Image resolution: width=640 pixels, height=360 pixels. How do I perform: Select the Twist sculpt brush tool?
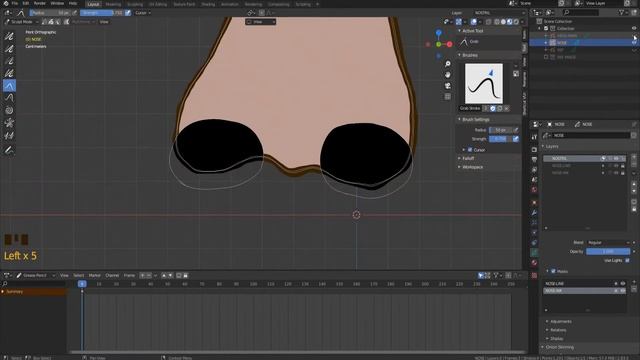(x=9, y=110)
